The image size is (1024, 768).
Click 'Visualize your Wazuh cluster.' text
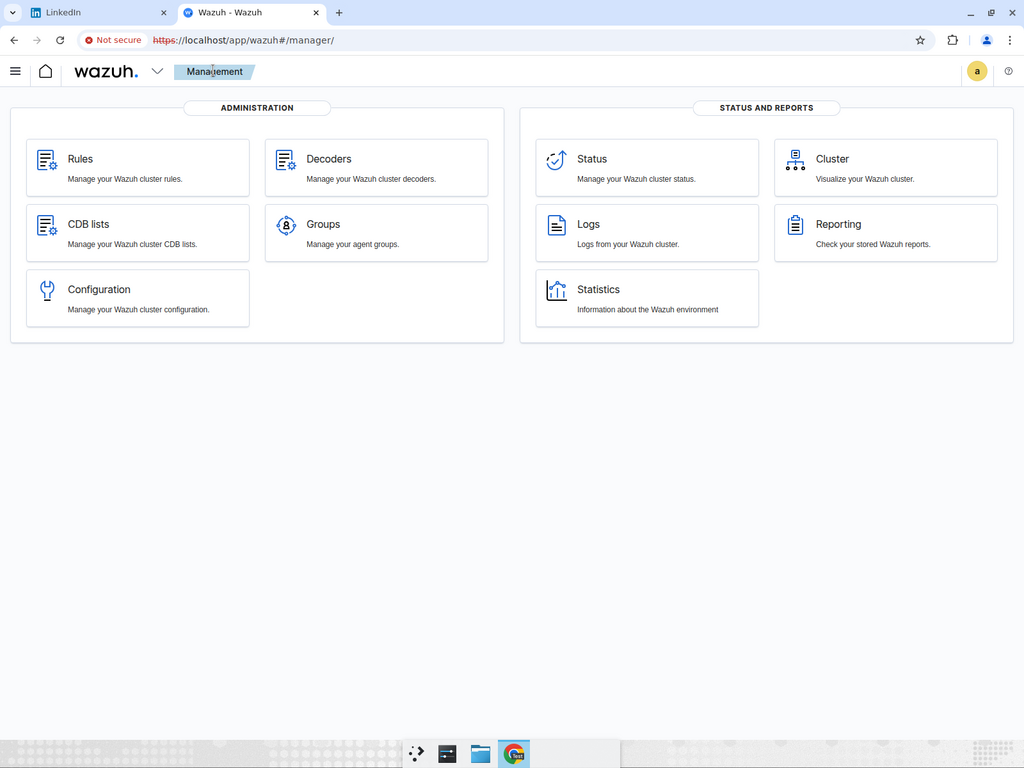point(865,179)
